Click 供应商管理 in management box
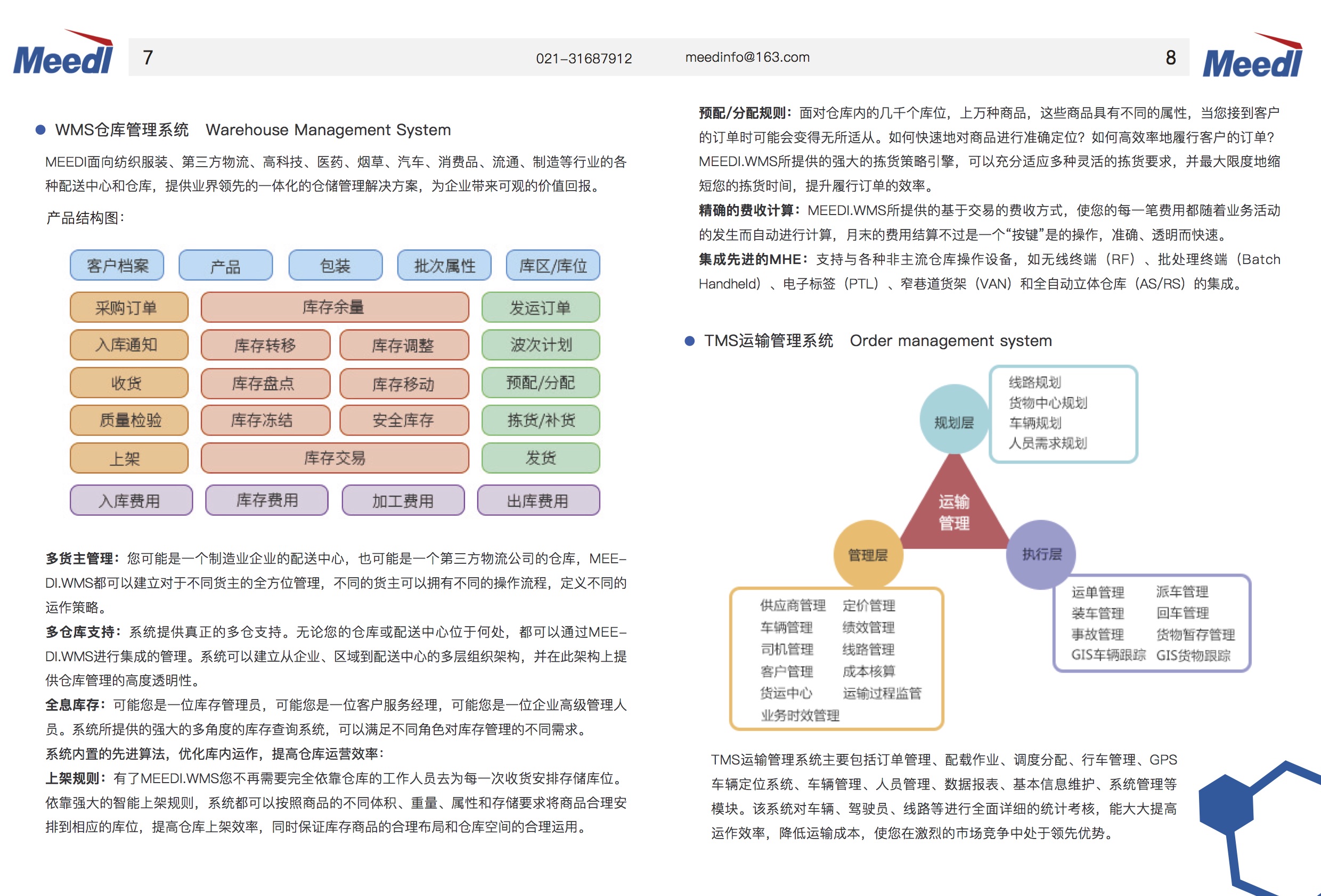The height and width of the screenshot is (896, 1321). [x=793, y=606]
